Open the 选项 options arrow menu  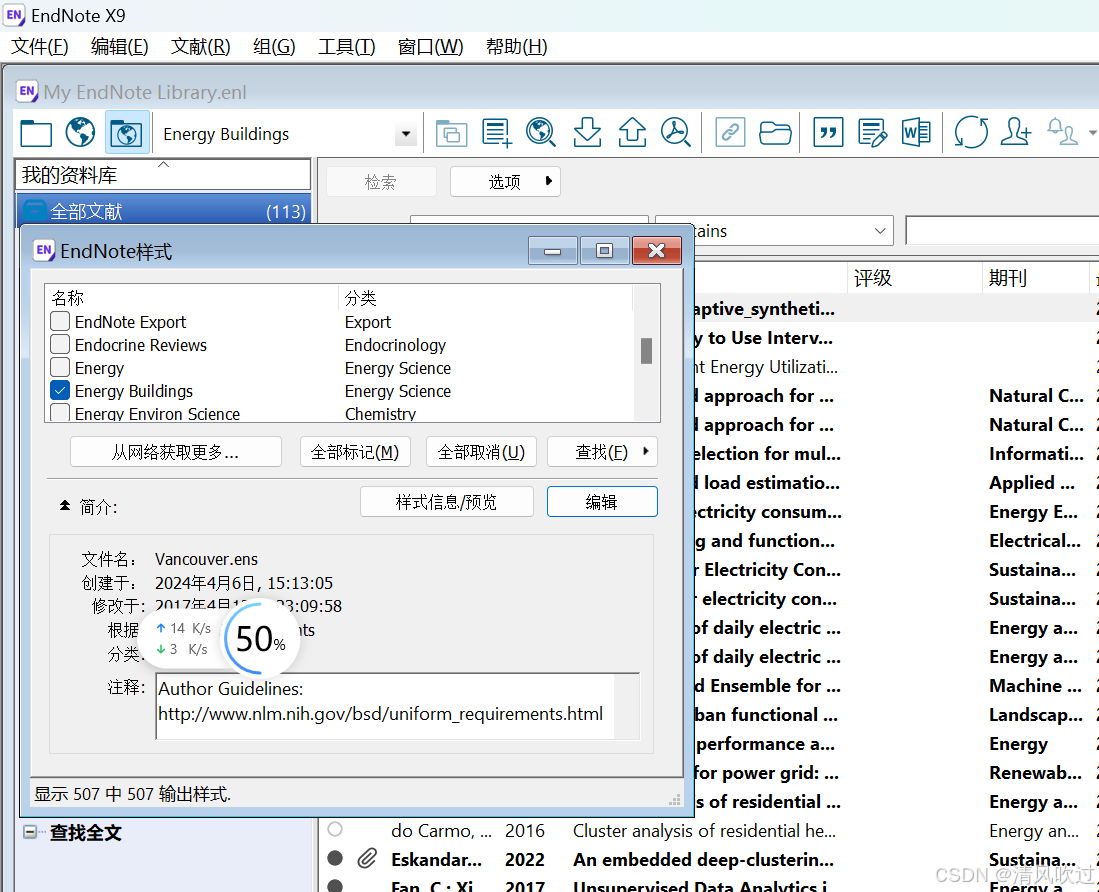click(549, 181)
